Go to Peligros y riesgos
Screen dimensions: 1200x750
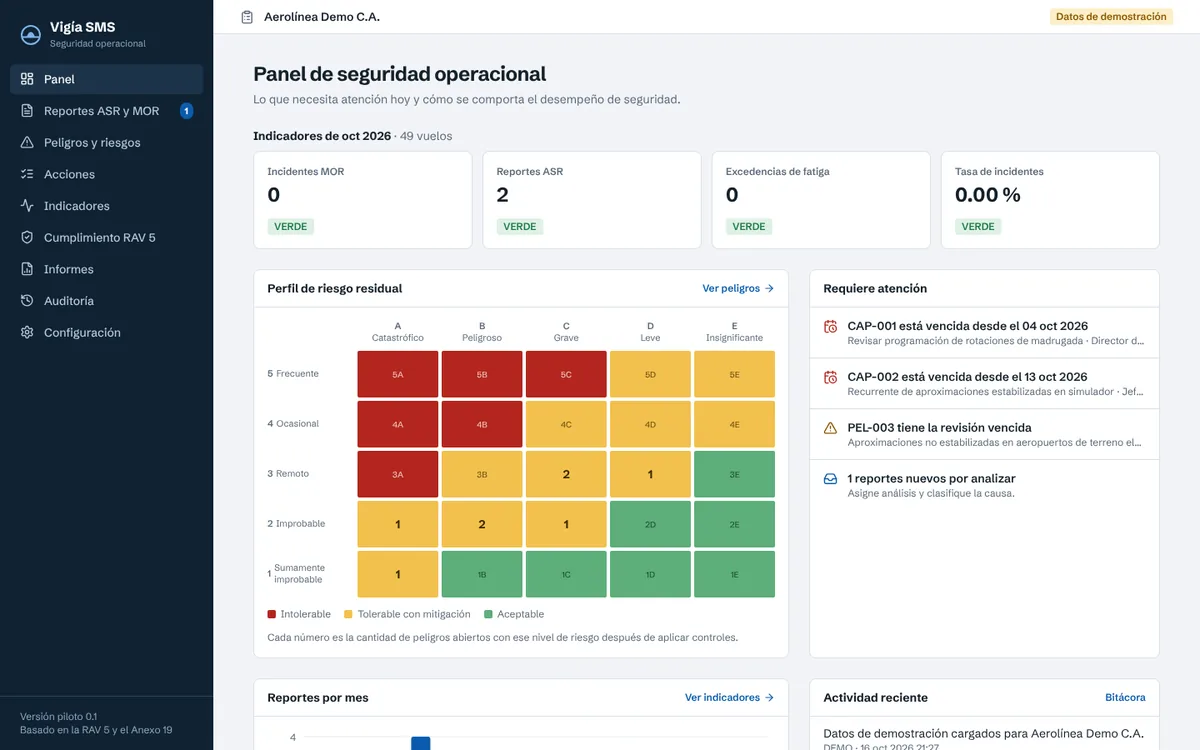click(107, 143)
